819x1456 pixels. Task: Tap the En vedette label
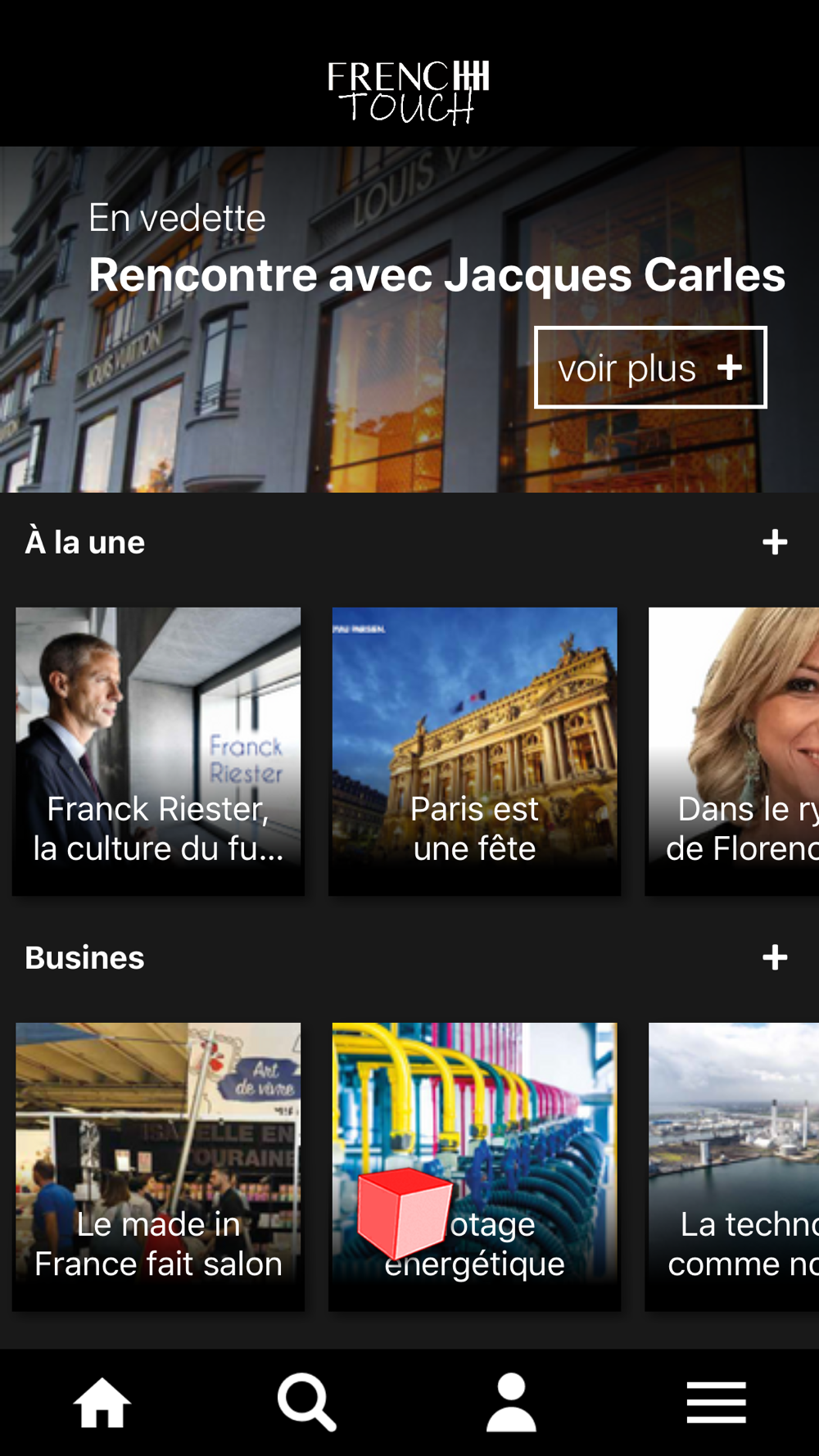[x=177, y=218]
